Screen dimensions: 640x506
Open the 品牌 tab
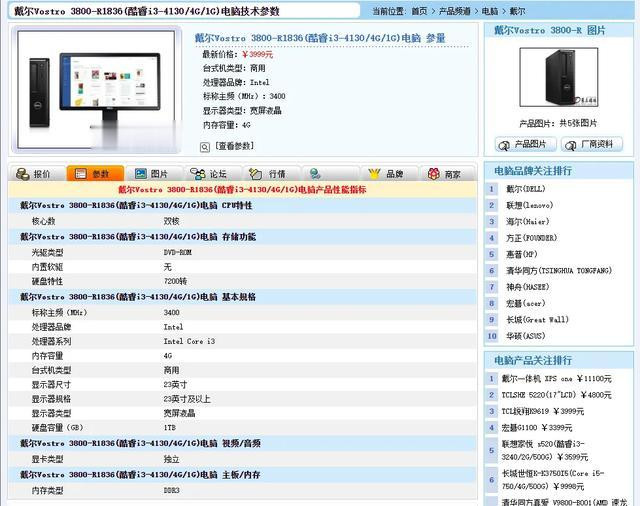tap(389, 174)
